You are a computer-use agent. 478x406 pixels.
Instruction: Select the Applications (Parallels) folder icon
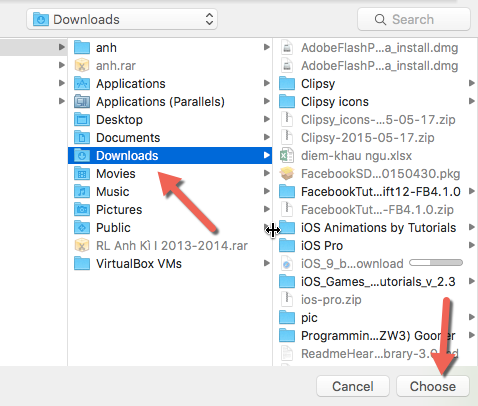pos(82,101)
